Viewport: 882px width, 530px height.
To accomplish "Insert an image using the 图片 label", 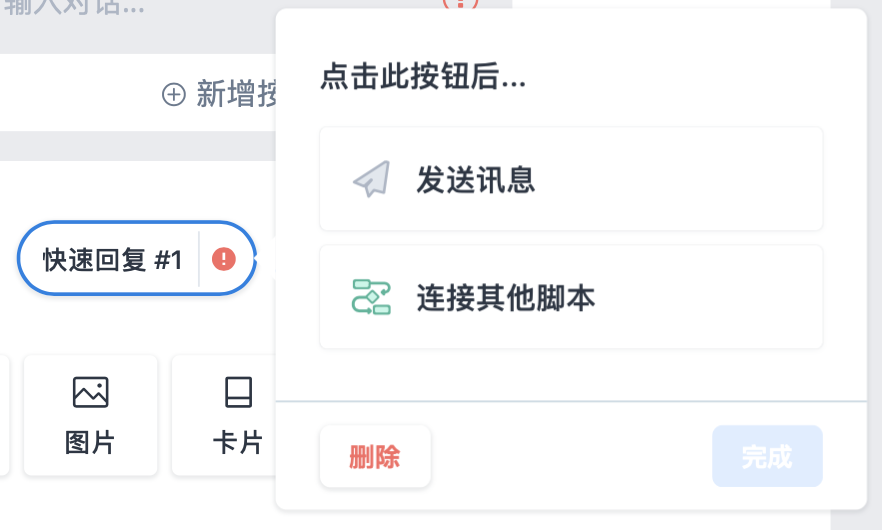I will coord(90,442).
